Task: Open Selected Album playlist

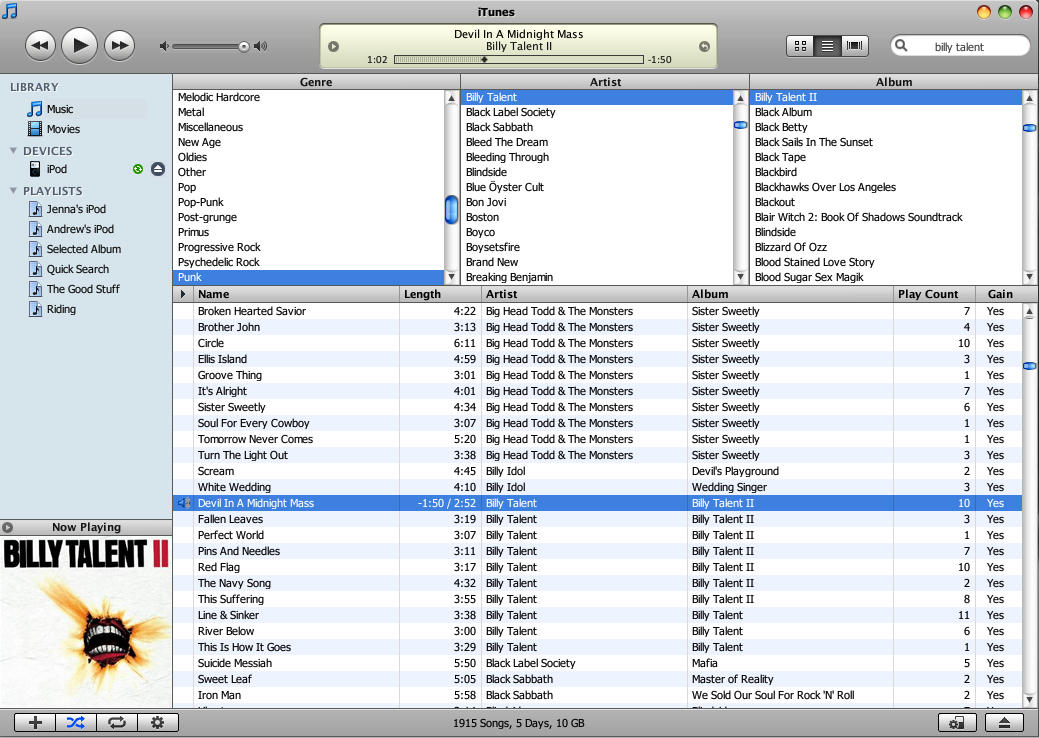Action: (83, 249)
